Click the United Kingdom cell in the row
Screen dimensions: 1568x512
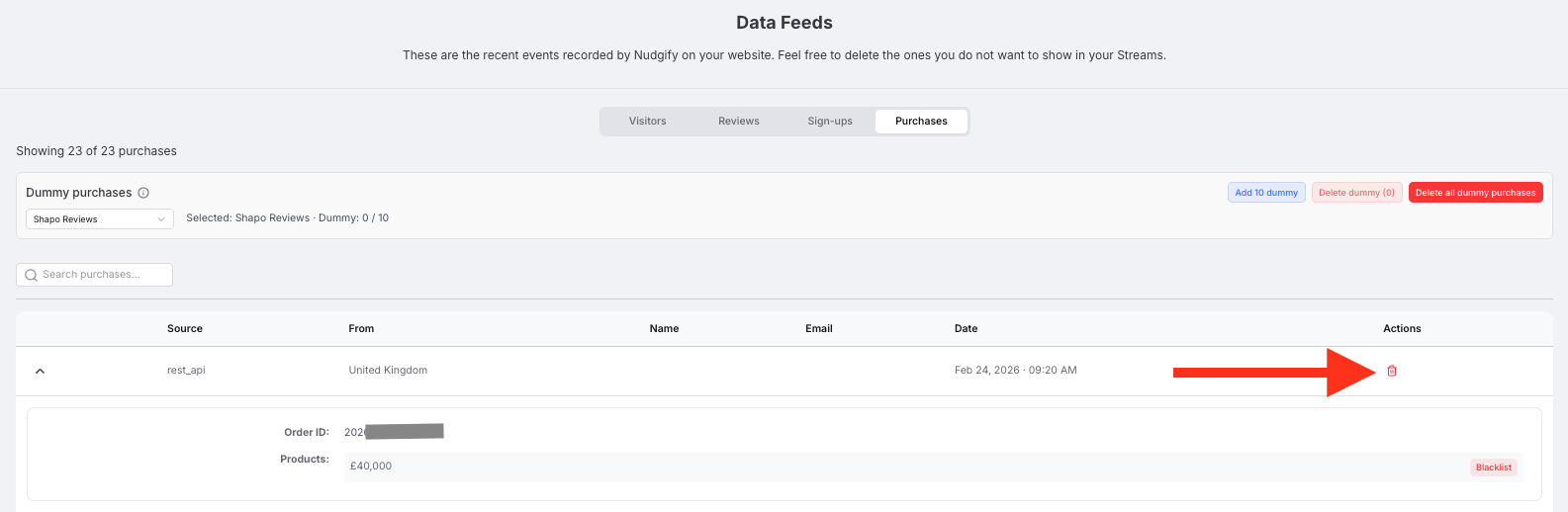click(x=388, y=371)
